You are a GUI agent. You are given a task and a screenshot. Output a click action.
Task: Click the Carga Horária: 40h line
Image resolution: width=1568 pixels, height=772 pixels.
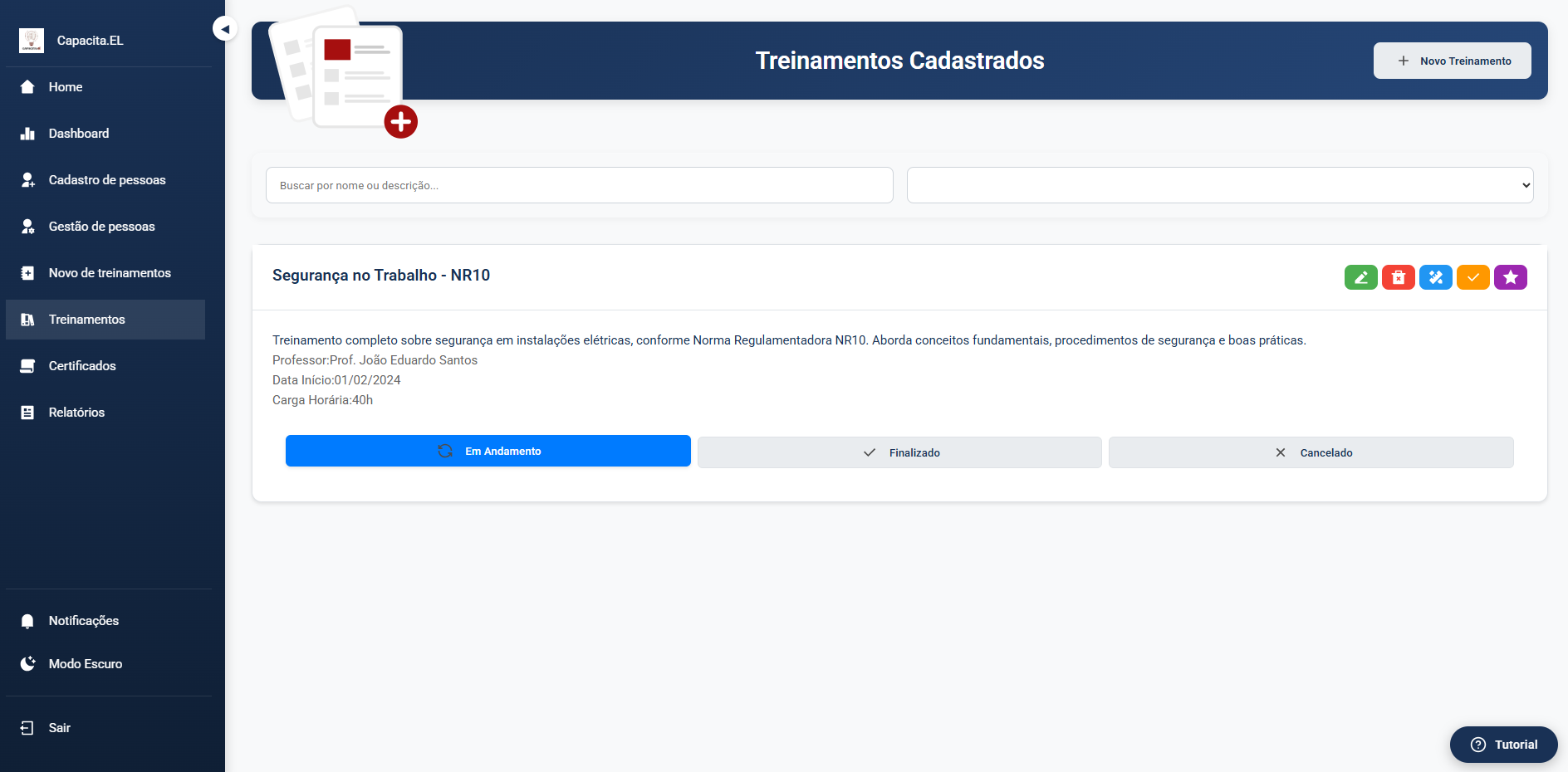(322, 400)
